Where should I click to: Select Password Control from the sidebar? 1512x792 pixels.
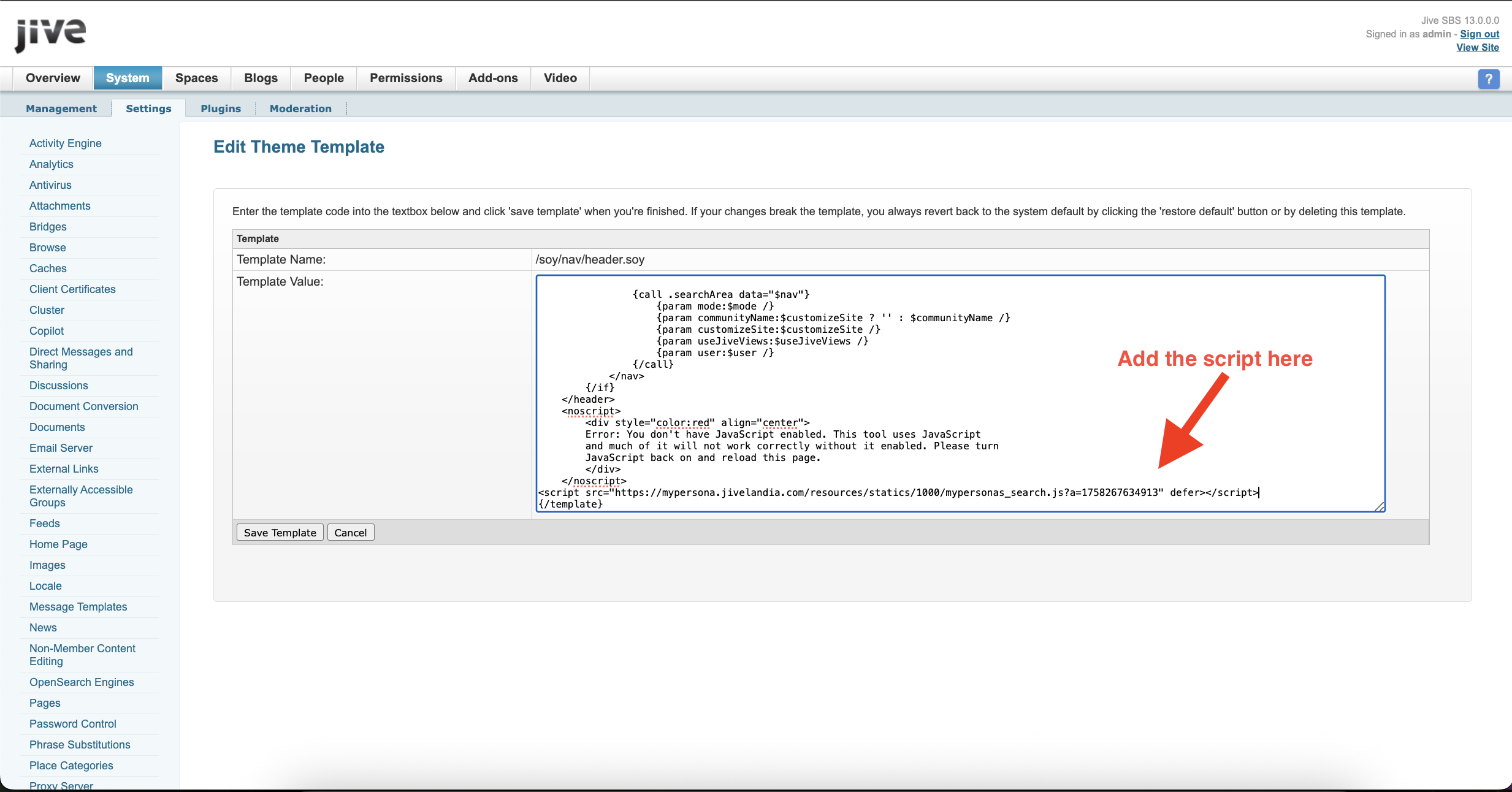click(x=72, y=724)
